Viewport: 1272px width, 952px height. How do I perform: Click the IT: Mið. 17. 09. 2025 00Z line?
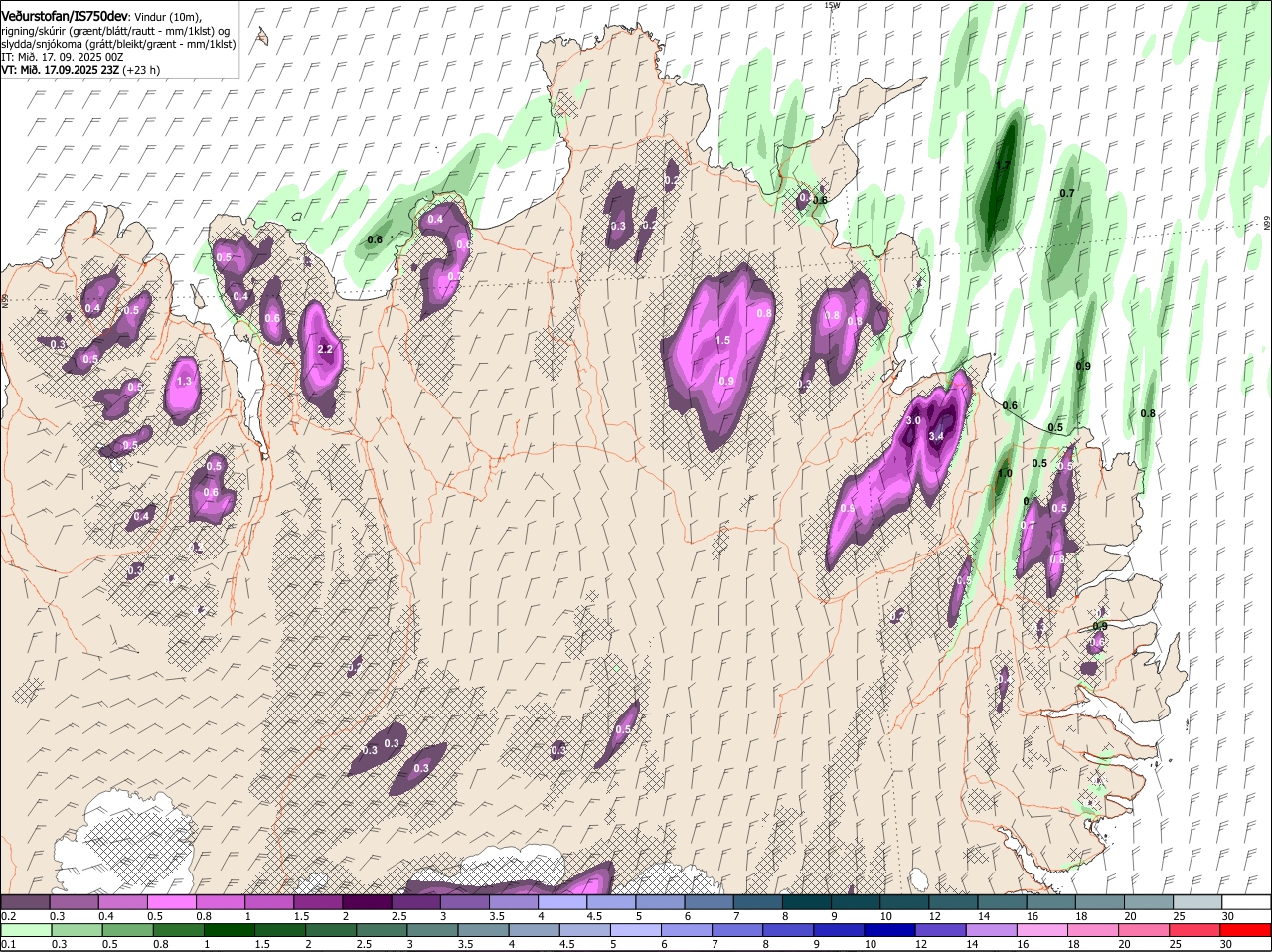pyautogui.click(x=63, y=57)
